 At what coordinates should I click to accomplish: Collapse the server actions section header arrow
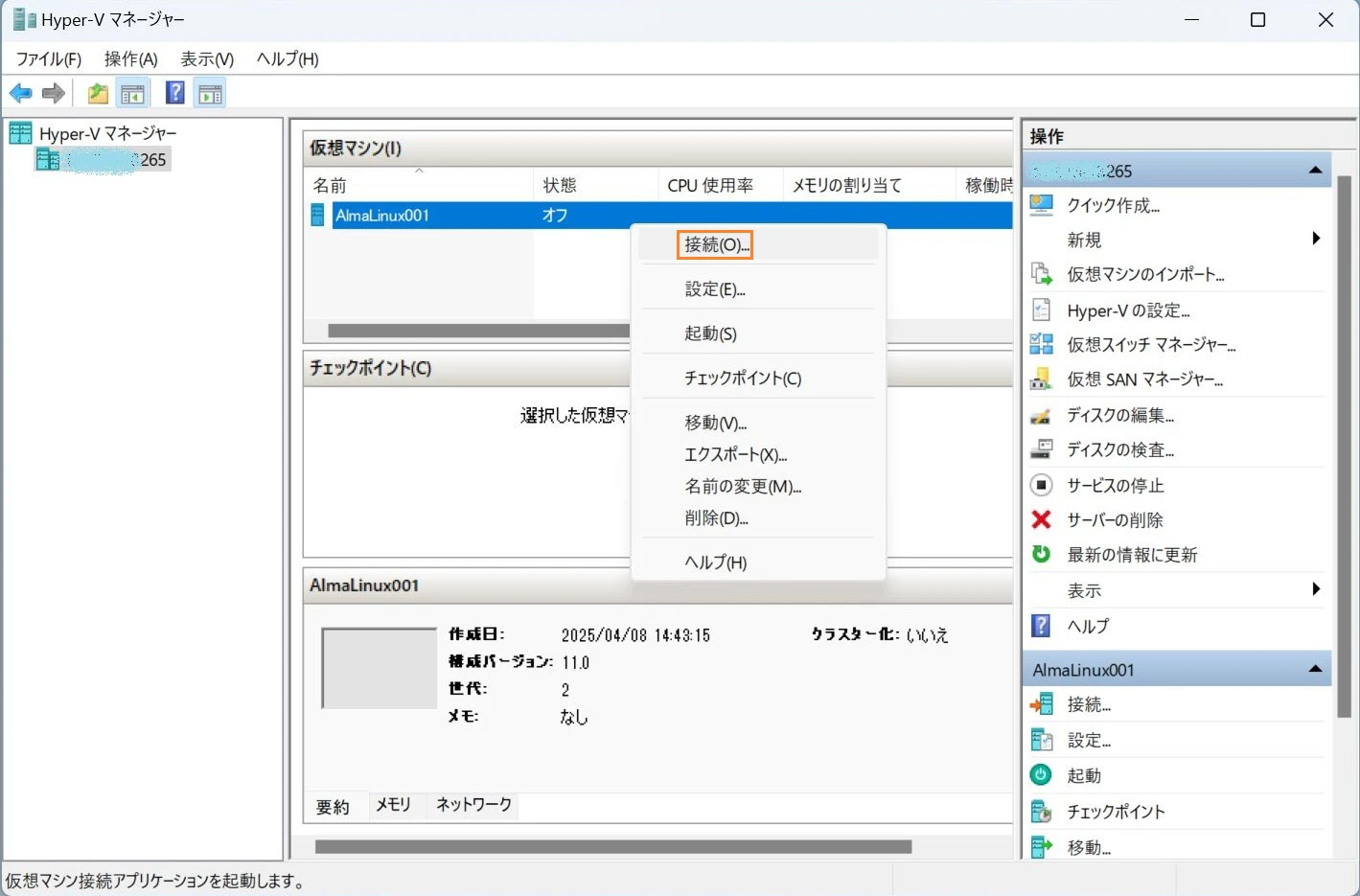click(x=1315, y=171)
